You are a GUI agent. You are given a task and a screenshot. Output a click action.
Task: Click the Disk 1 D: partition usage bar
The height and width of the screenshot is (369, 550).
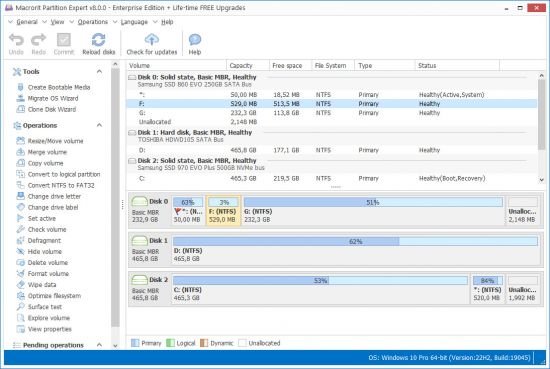pos(355,241)
